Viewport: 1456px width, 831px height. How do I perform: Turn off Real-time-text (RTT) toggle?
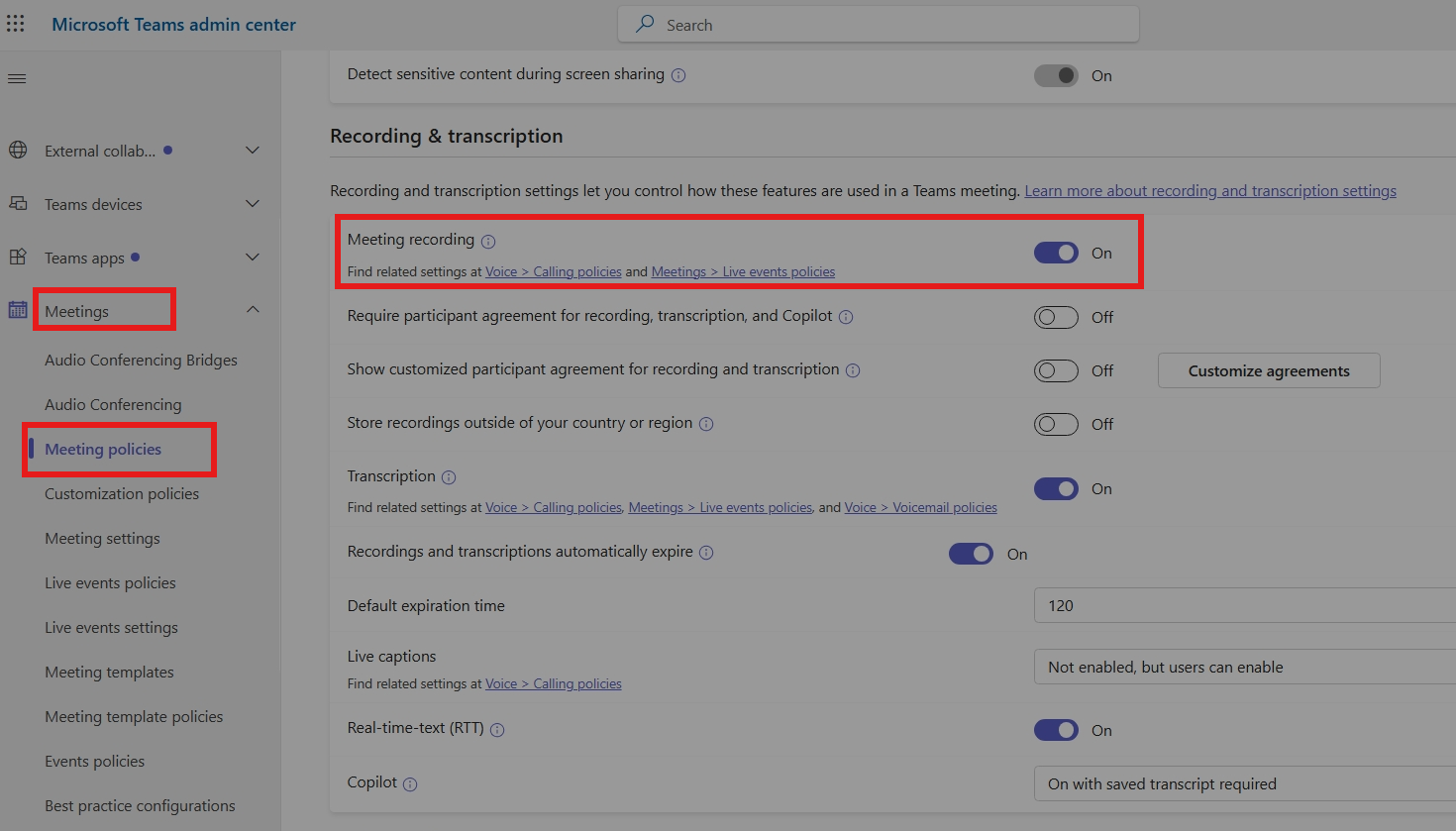1056,730
